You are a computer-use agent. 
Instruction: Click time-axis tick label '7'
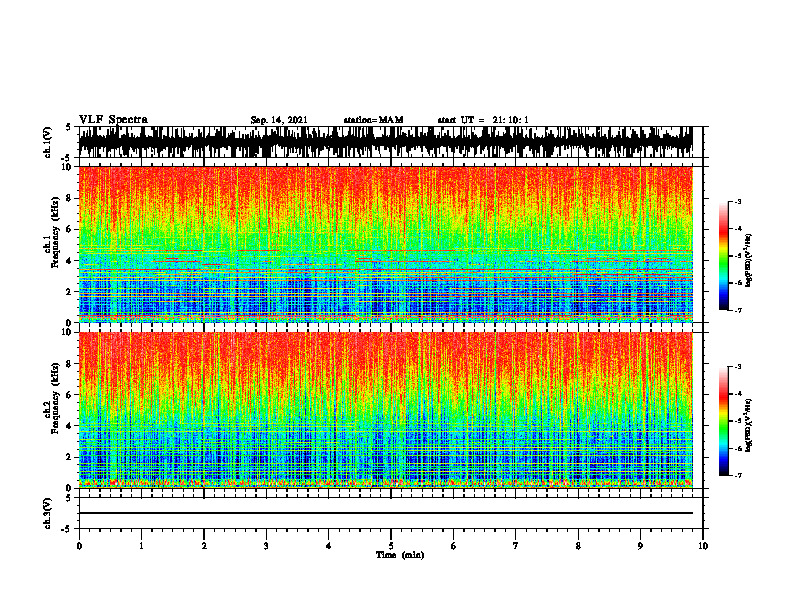click(516, 546)
